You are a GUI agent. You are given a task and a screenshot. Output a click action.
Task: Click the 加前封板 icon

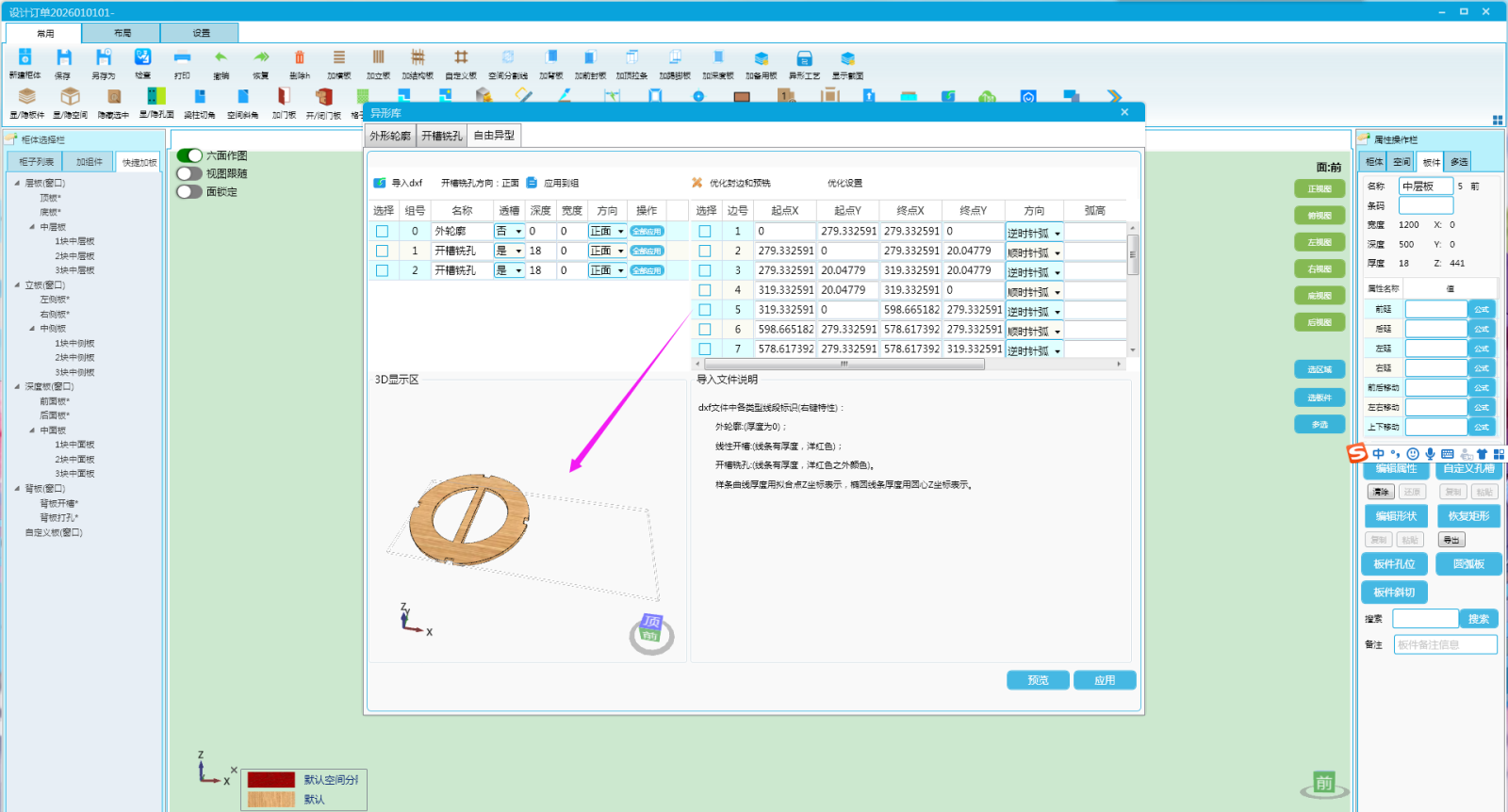pos(590,58)
